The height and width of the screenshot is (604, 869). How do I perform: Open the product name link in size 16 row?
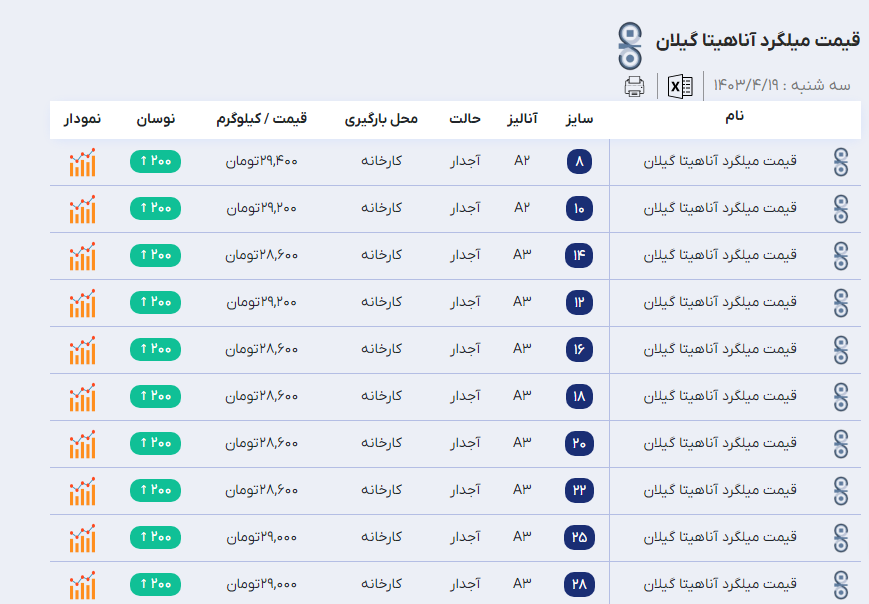coord(720,349)
